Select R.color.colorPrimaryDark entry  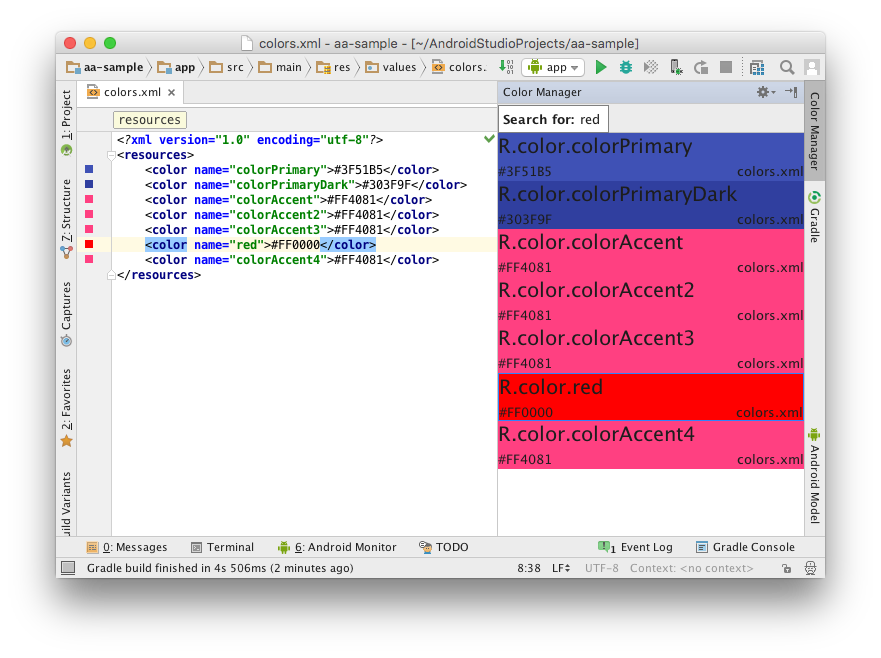tap(651, 205)
